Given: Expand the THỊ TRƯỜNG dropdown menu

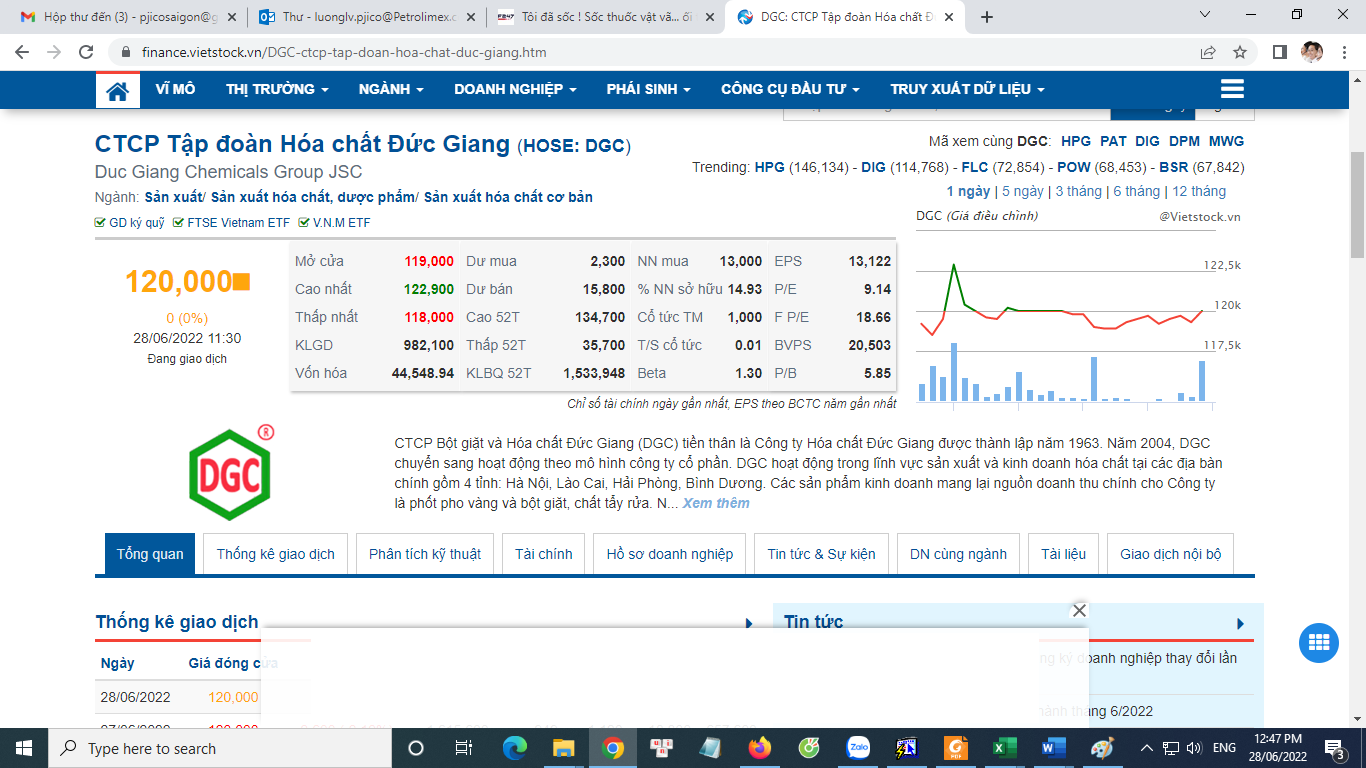Looking at the screenshot, I should [277, 89].
